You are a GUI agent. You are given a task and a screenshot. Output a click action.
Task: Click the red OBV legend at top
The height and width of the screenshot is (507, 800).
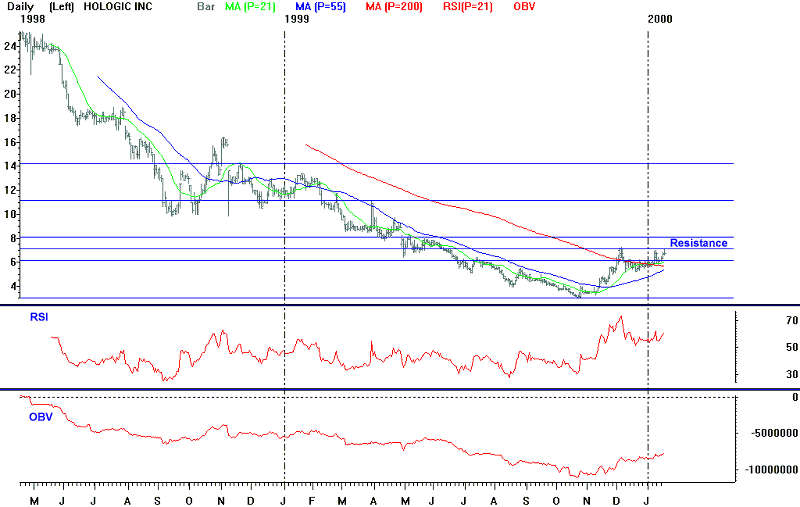coord(524,7)
